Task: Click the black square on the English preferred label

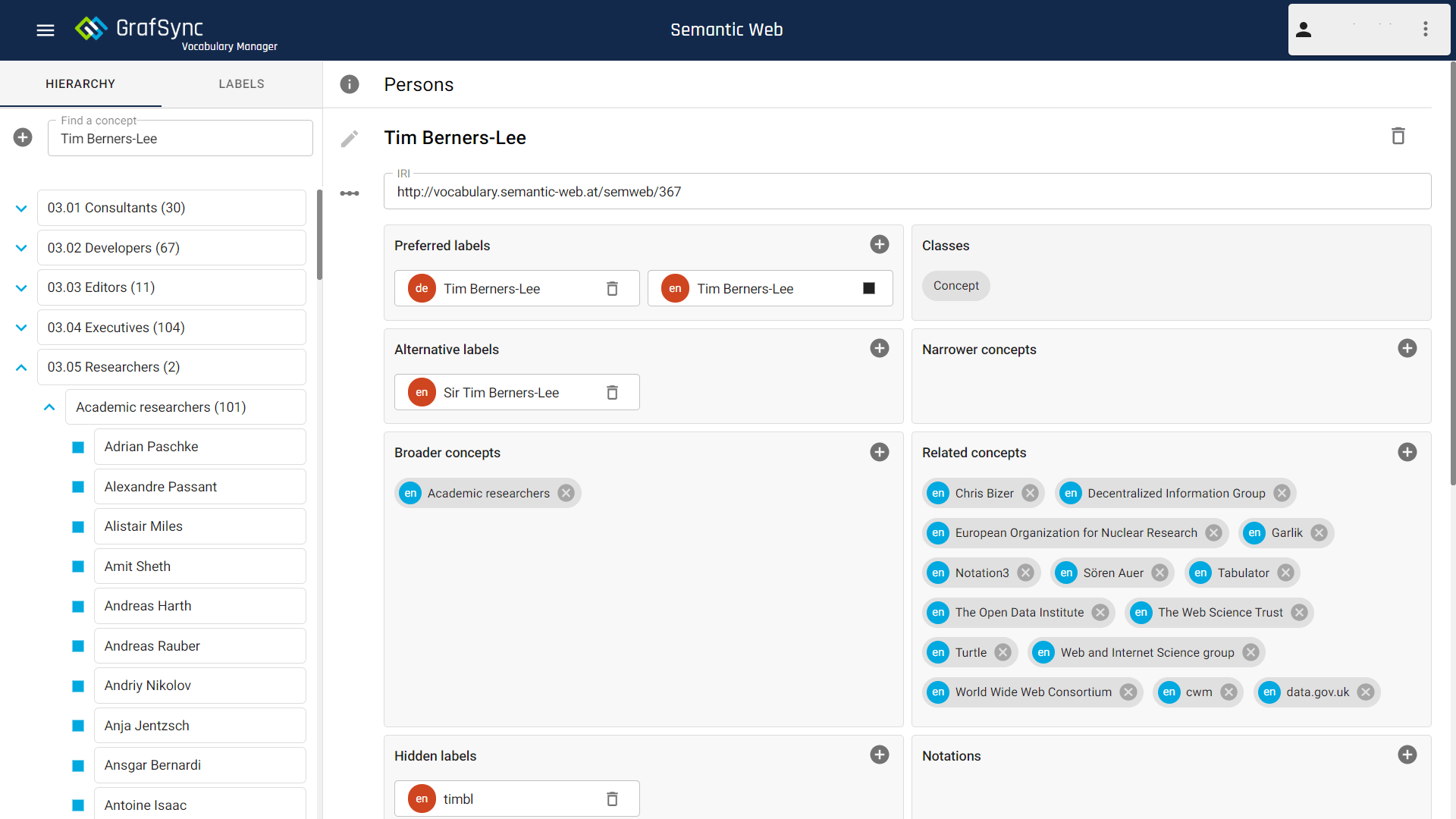Action: pyautogui.click(x=869, y=289)
